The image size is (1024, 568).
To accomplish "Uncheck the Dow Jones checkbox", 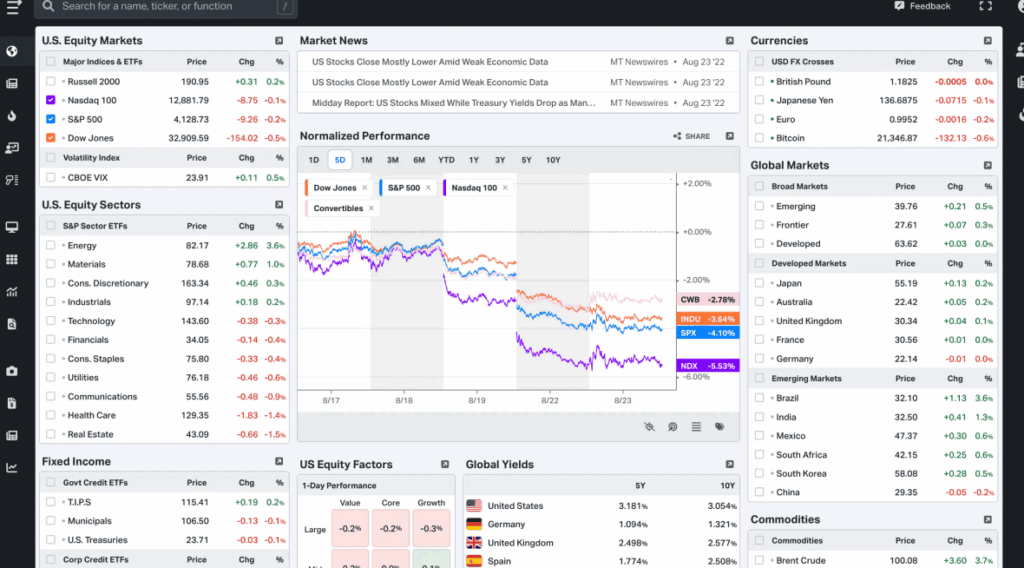I will 50,138.
